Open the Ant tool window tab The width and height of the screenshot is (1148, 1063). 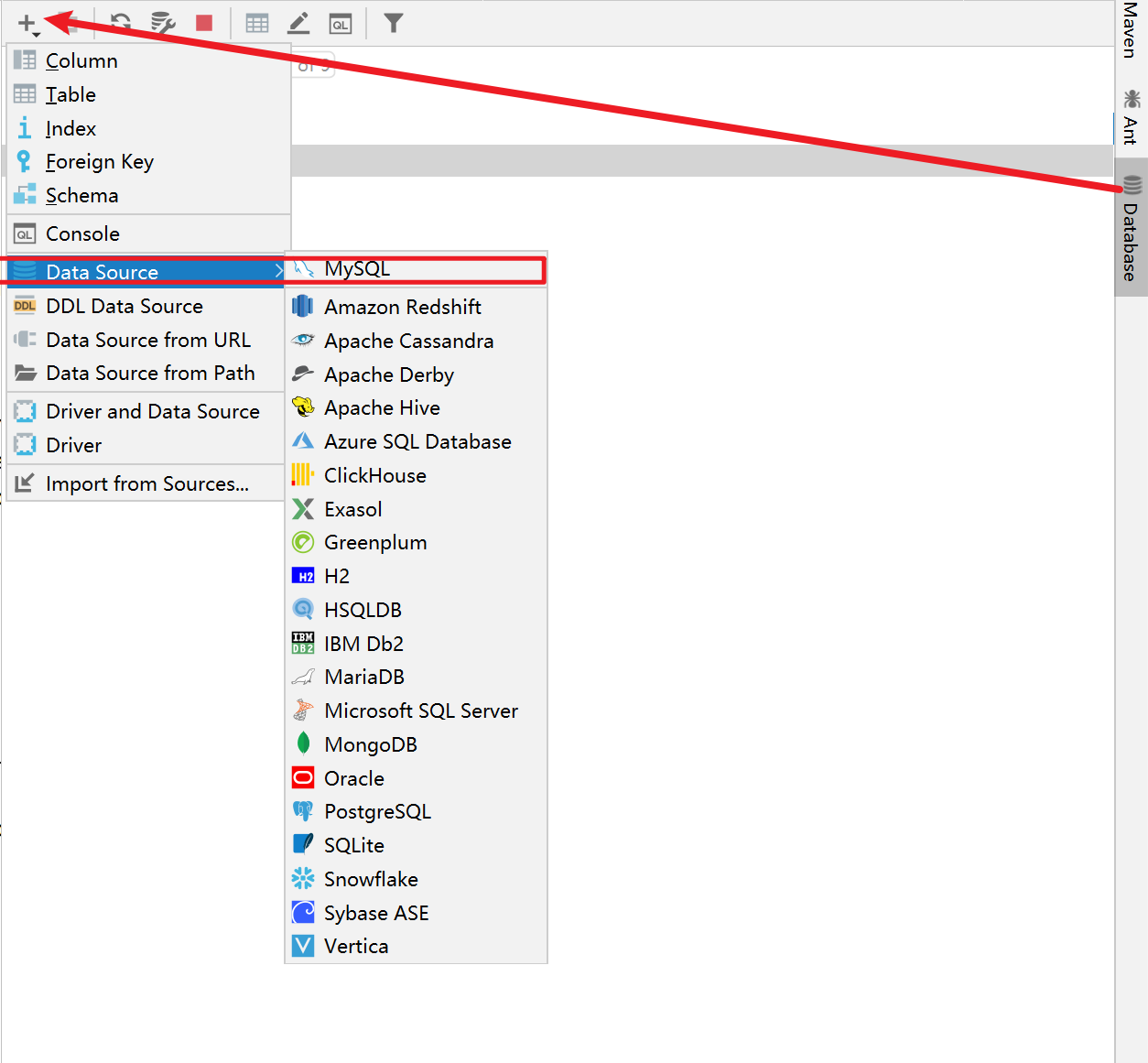pos(1132,117)
